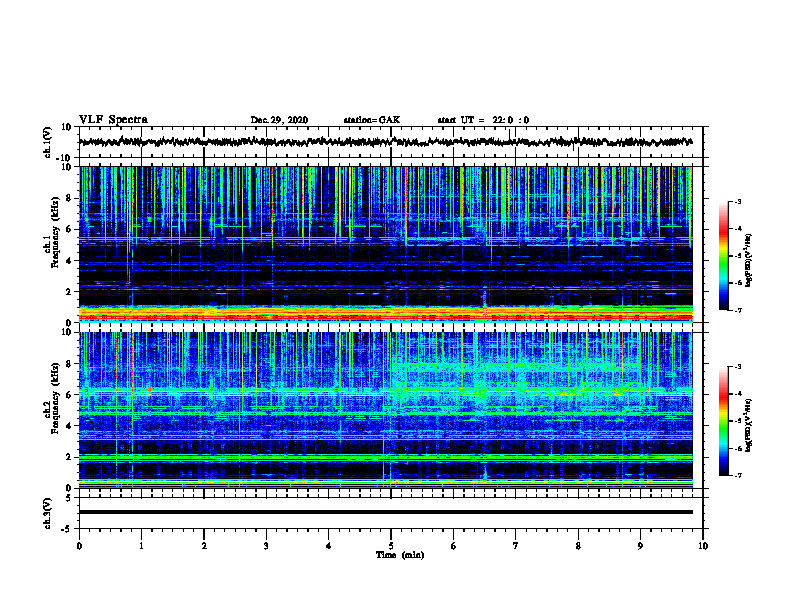The width and height of the screenshot is (792, 612).
Task: Click the date text "Dec. 29, 2020"
Action: tap(279, 120)
